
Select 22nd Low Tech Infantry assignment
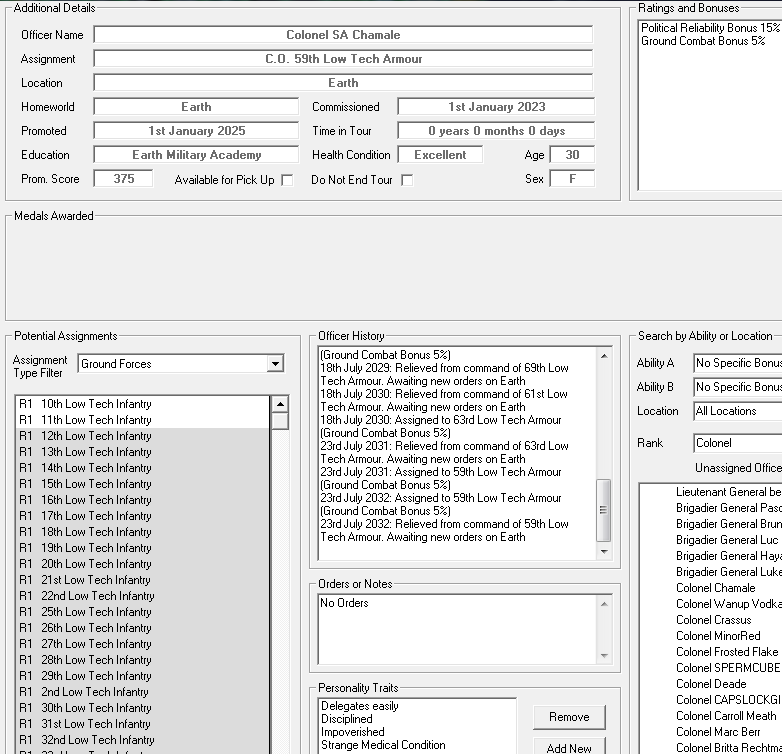click(x=143, y=596)
